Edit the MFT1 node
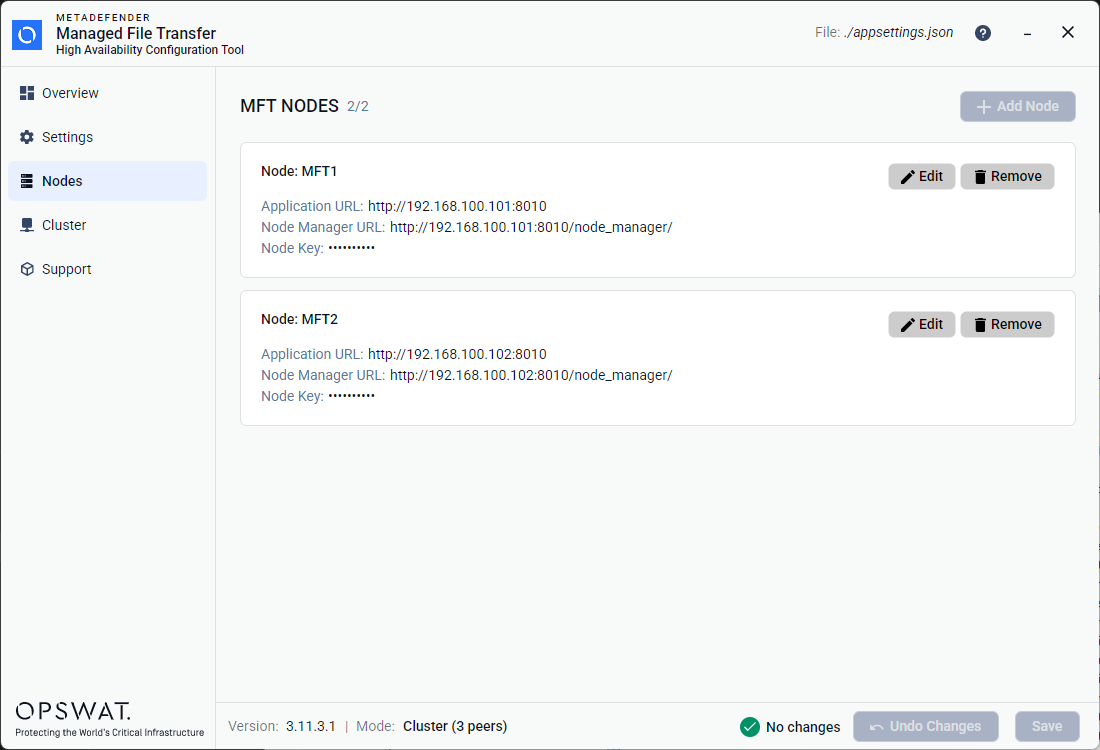This screenshot has height=750, width=1100. (921, 177)
